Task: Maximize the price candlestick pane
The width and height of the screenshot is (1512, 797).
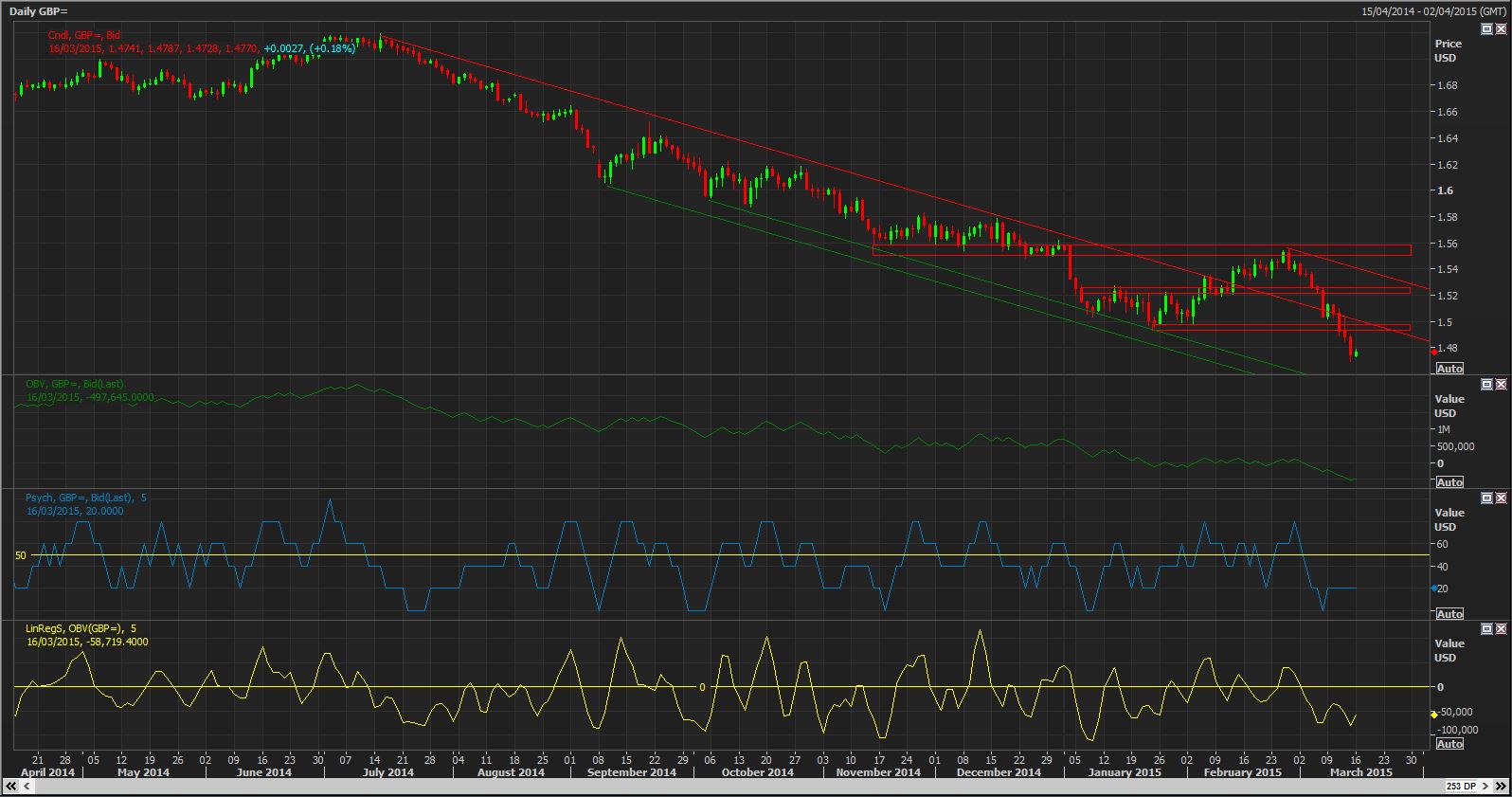Action: [1486, 29]
